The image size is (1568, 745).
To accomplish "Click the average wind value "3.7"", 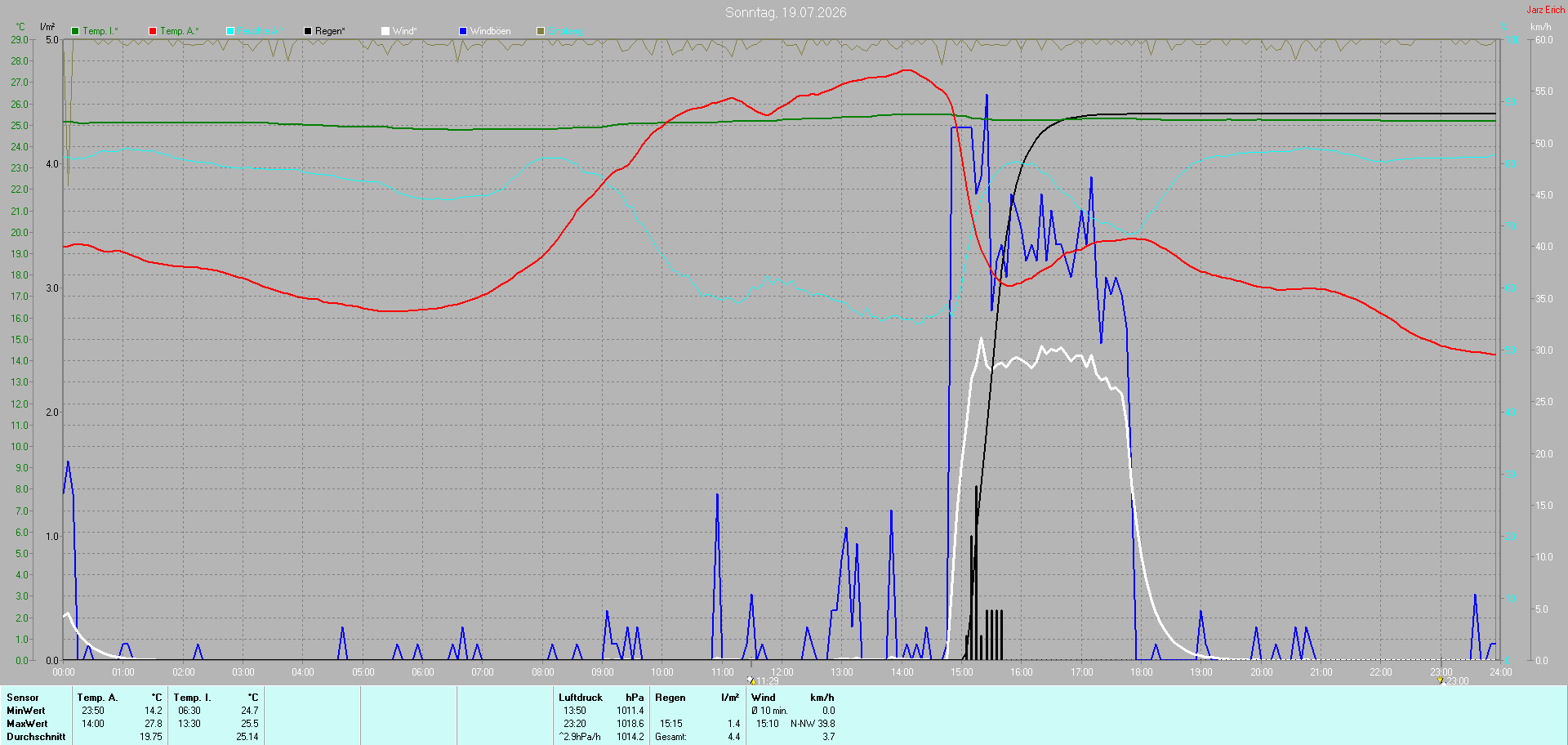I will point(829,737).
